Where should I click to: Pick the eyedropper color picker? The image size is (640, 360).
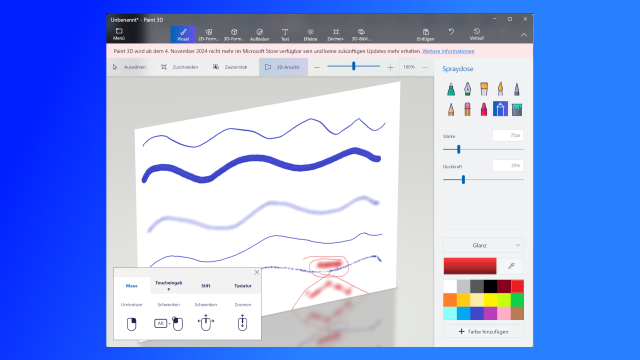[x=511, y=266]
